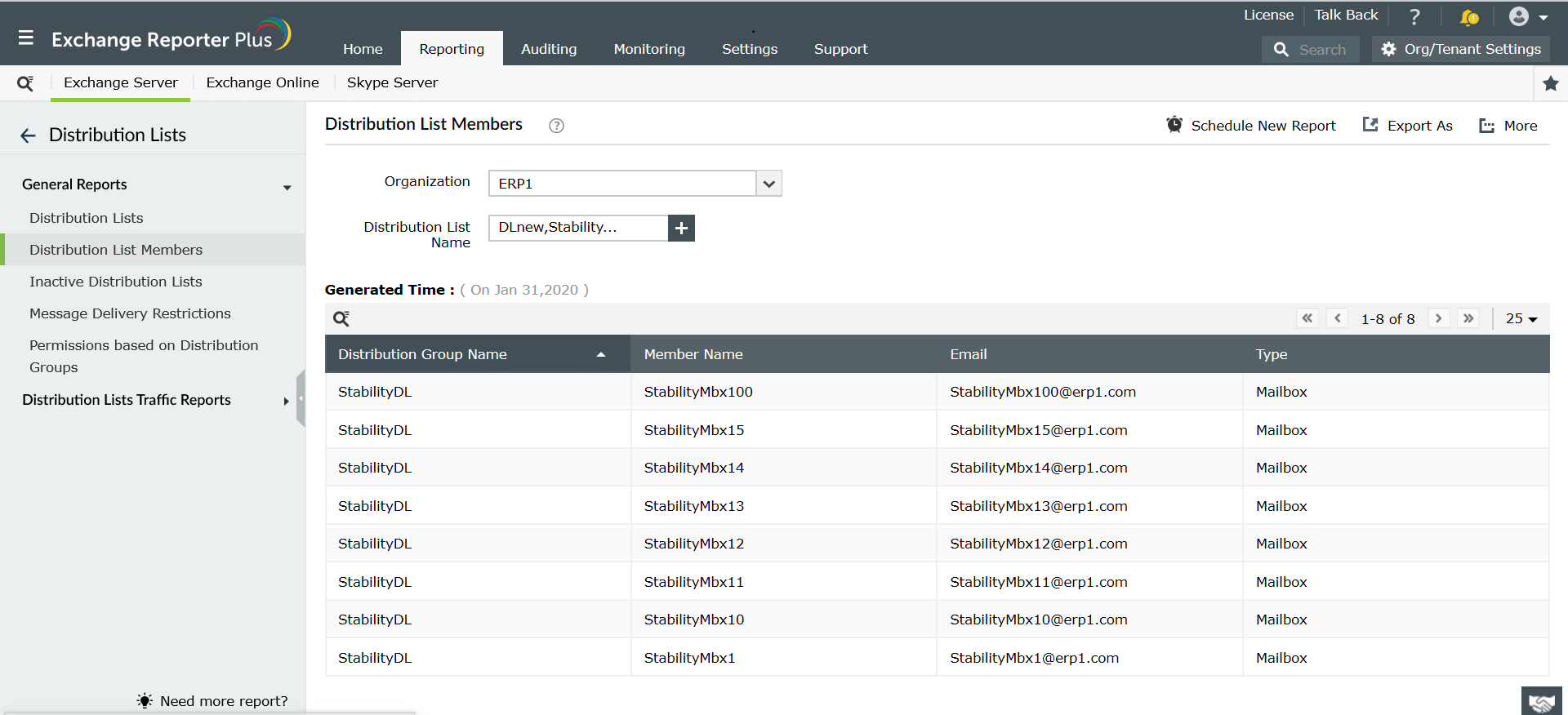Open Inactive Distribution Lists report

[116, 282]
